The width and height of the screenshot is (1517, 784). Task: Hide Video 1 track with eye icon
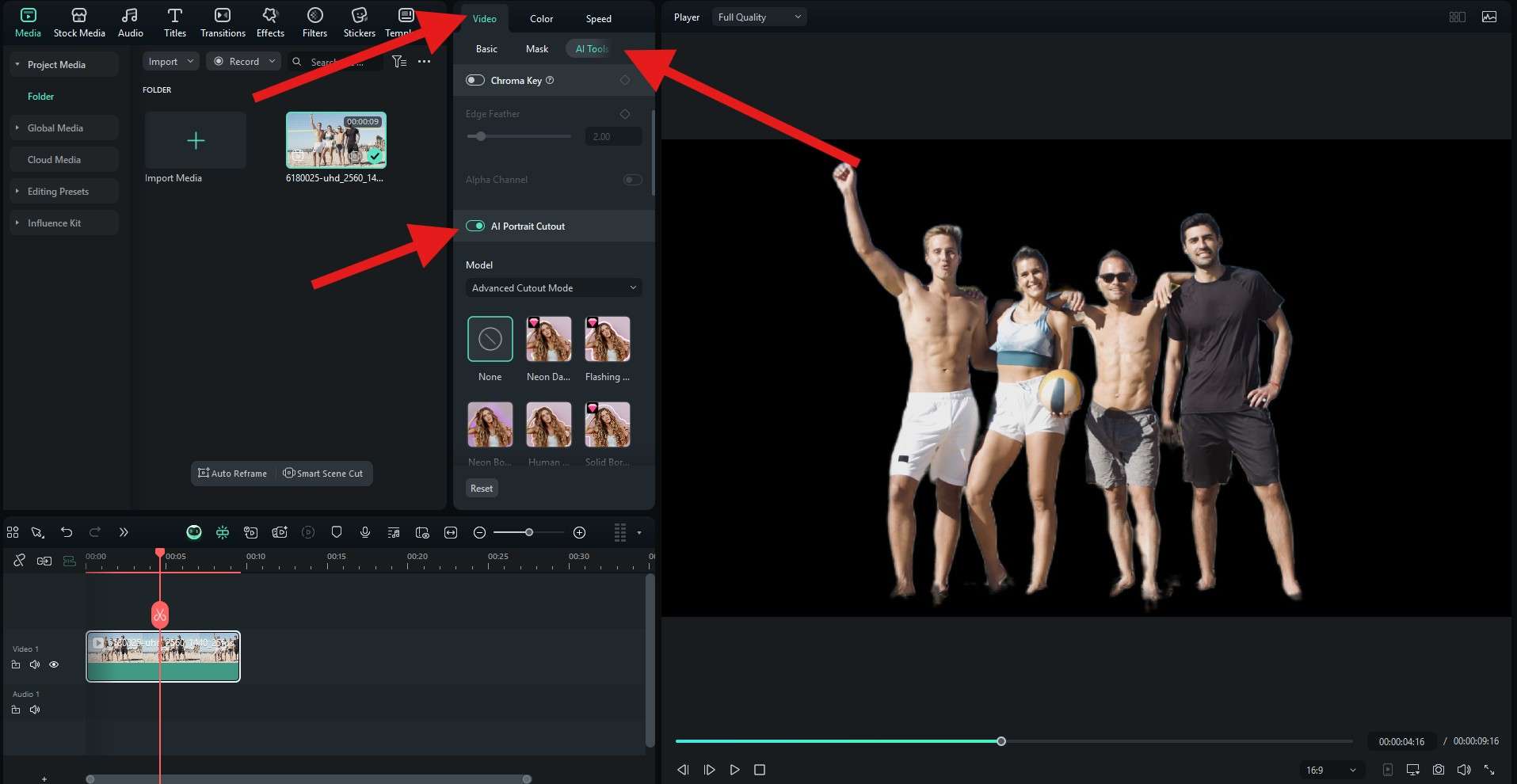[54, 664]
